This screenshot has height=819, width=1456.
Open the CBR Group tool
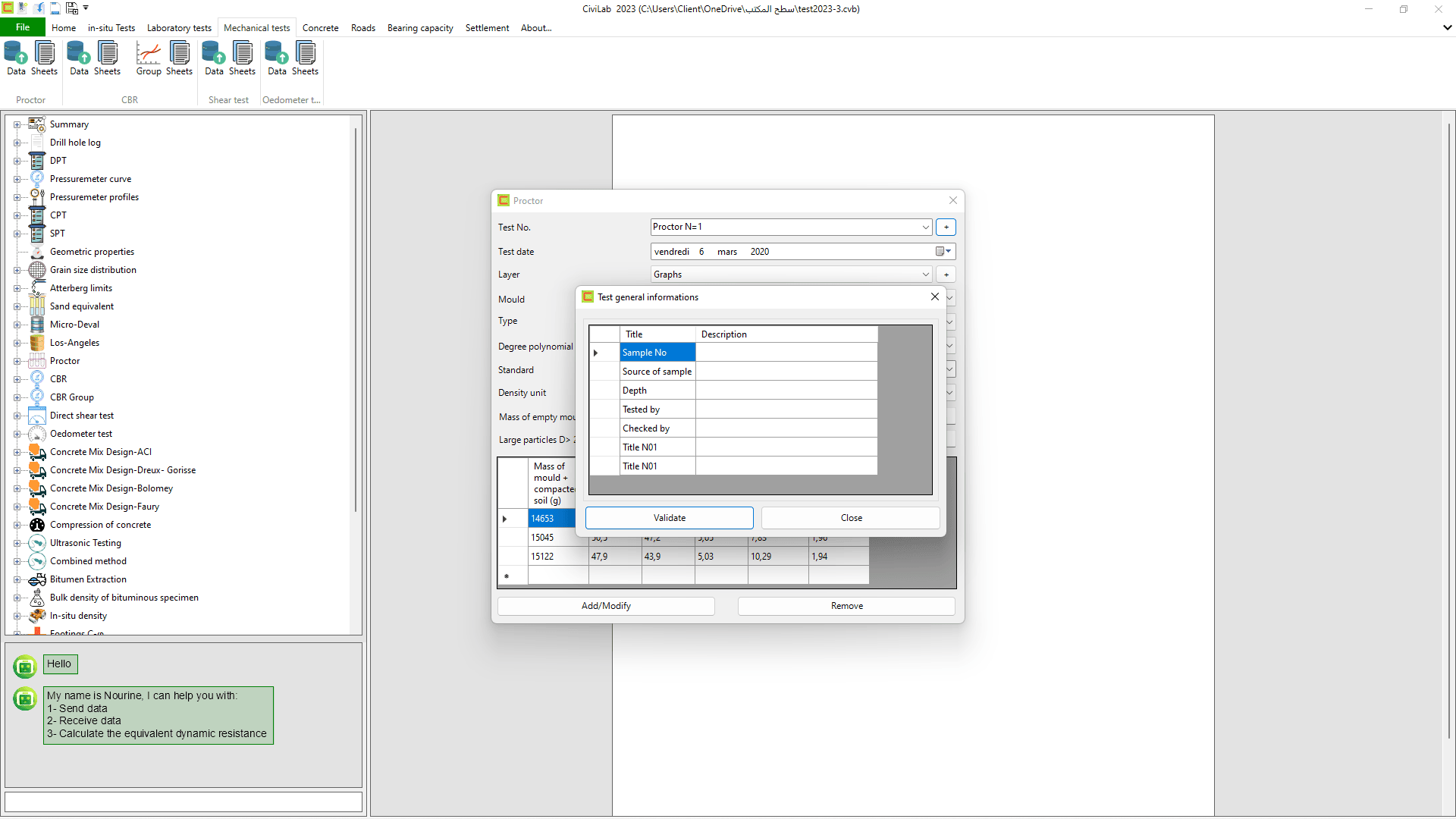149,57
